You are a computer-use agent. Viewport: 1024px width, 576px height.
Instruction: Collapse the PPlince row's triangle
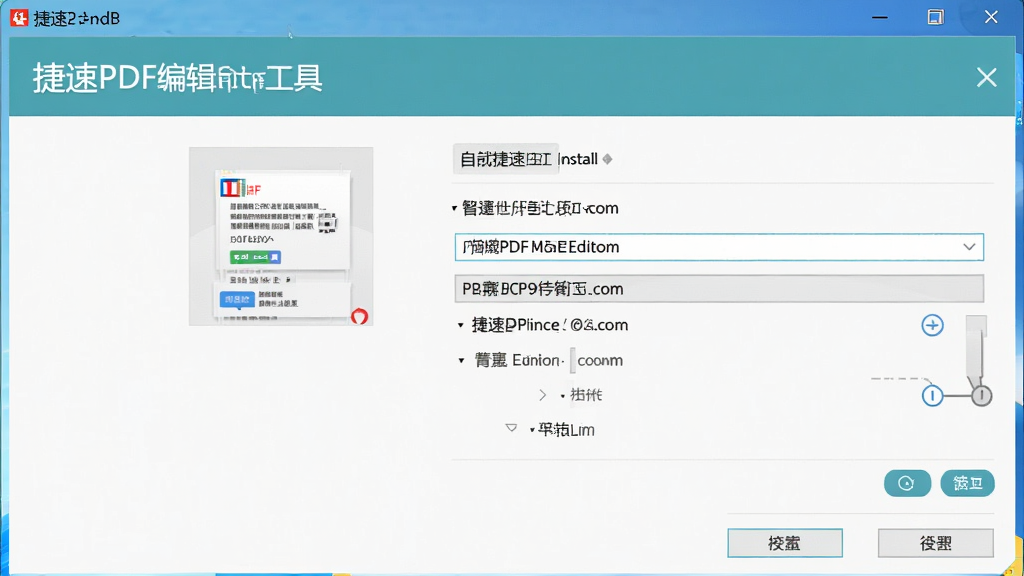[x=461, y=325]
